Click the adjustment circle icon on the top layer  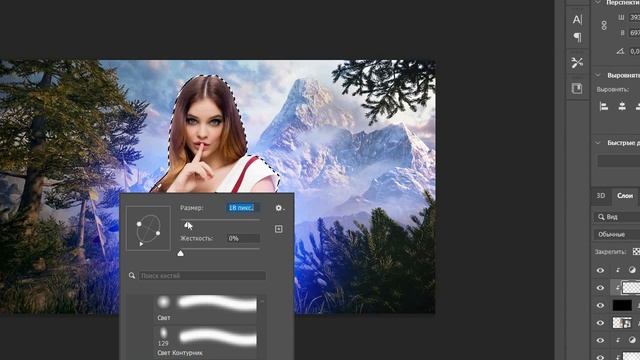tap(632, 270)
